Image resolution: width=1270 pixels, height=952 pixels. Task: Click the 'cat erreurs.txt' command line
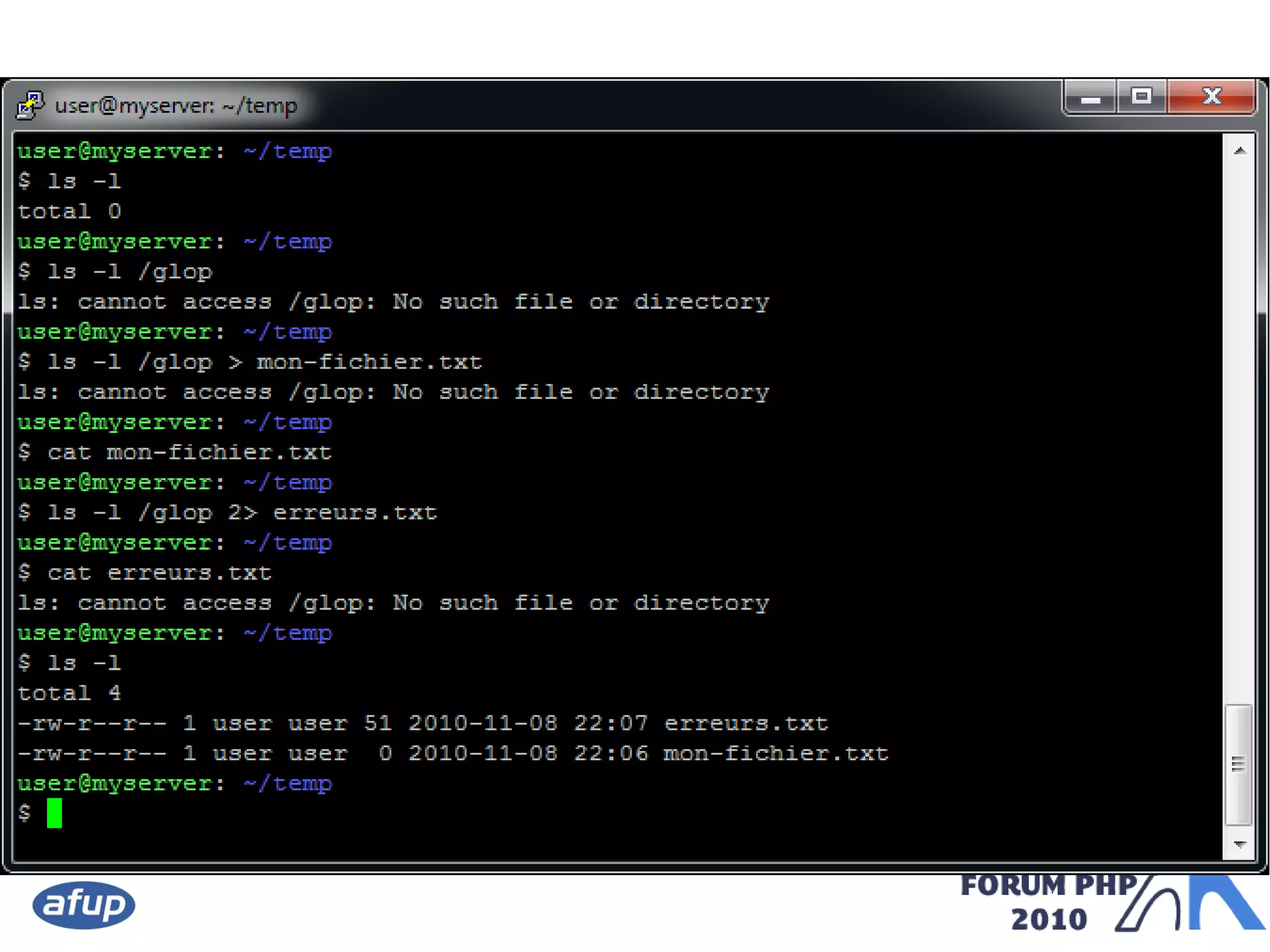159,573
